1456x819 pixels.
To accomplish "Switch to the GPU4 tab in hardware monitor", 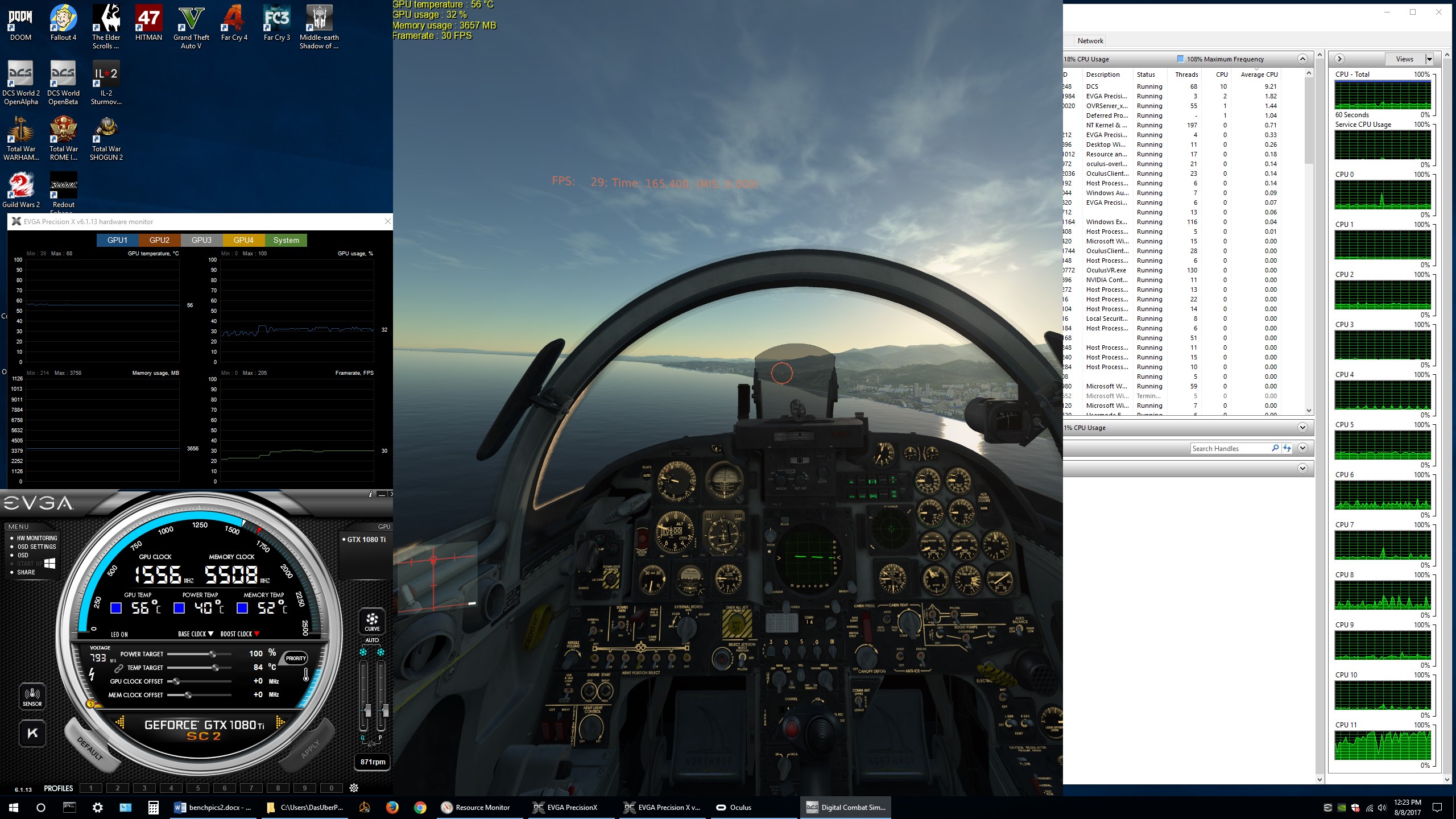I will (x=244, y=240).
